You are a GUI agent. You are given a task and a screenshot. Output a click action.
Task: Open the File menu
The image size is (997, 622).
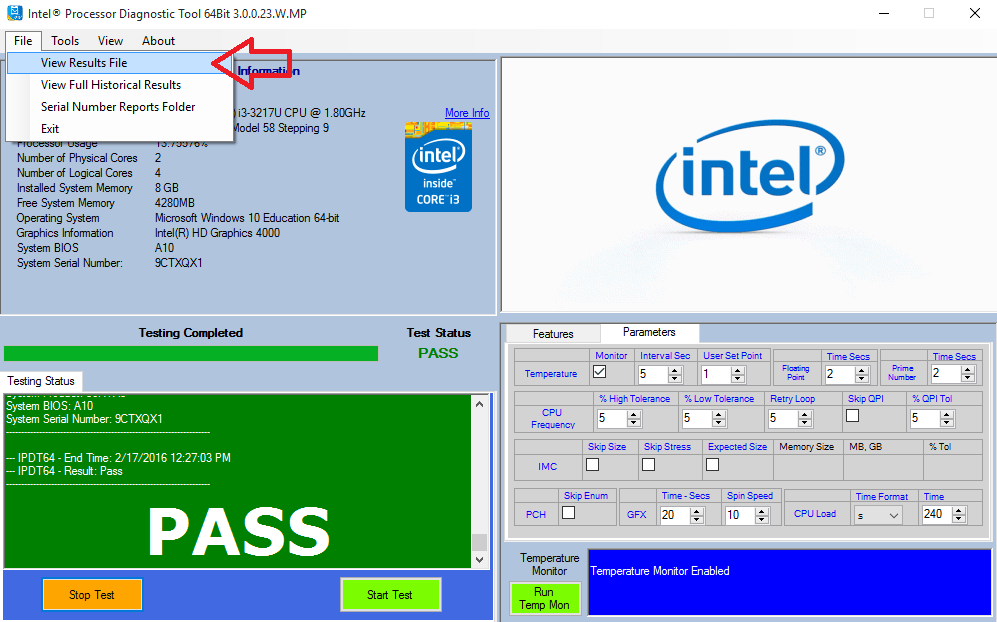point(24,41)
